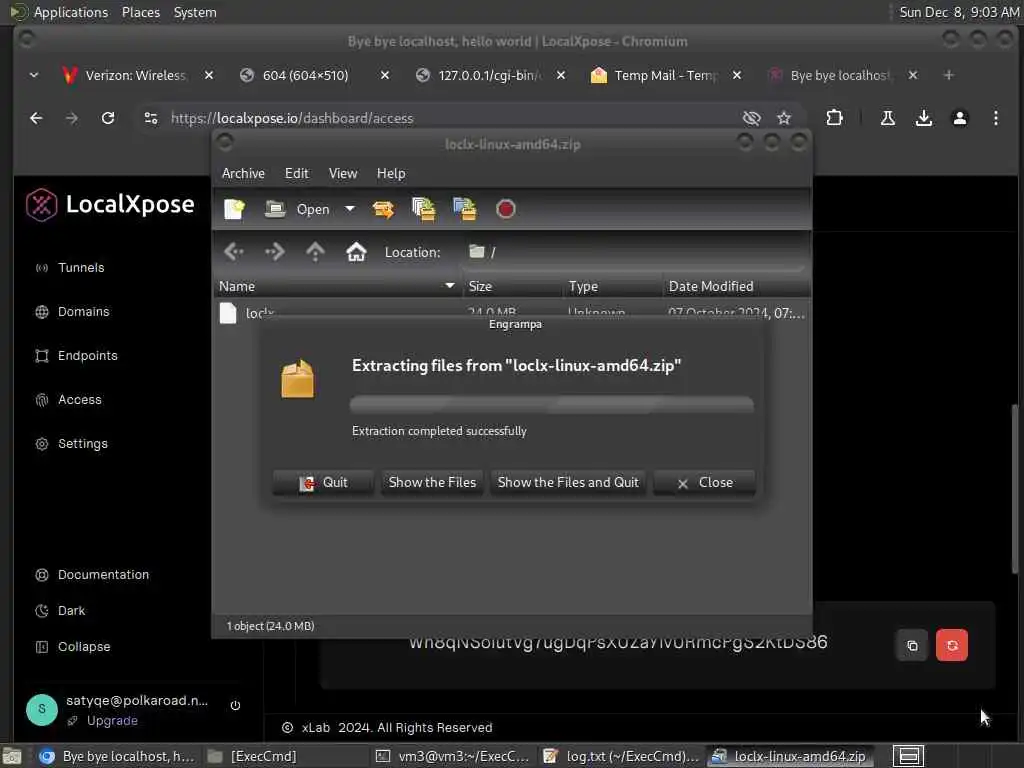Sort file list by Name column
Screen dimensions: 1024x768
click(338, 286)
